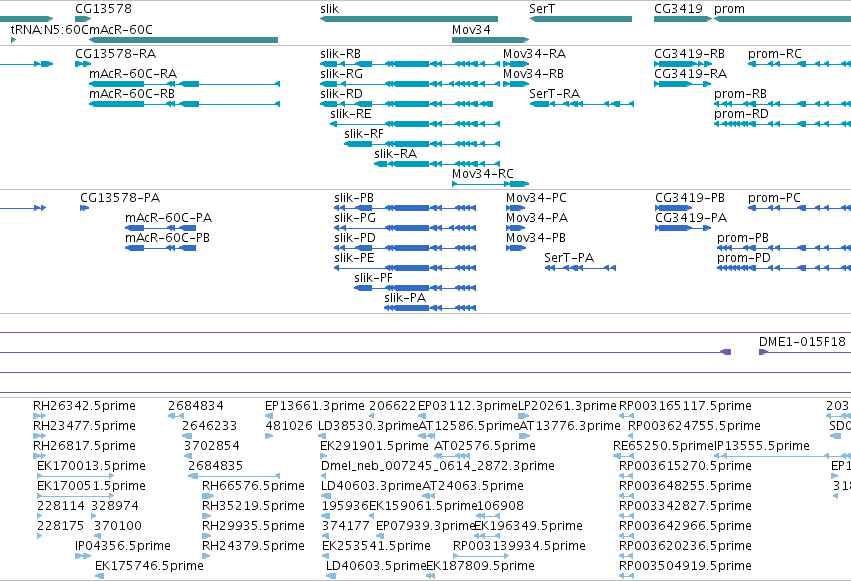
Task: Click the SerT-RA transcript label
Action: click(x=555, y=94)
